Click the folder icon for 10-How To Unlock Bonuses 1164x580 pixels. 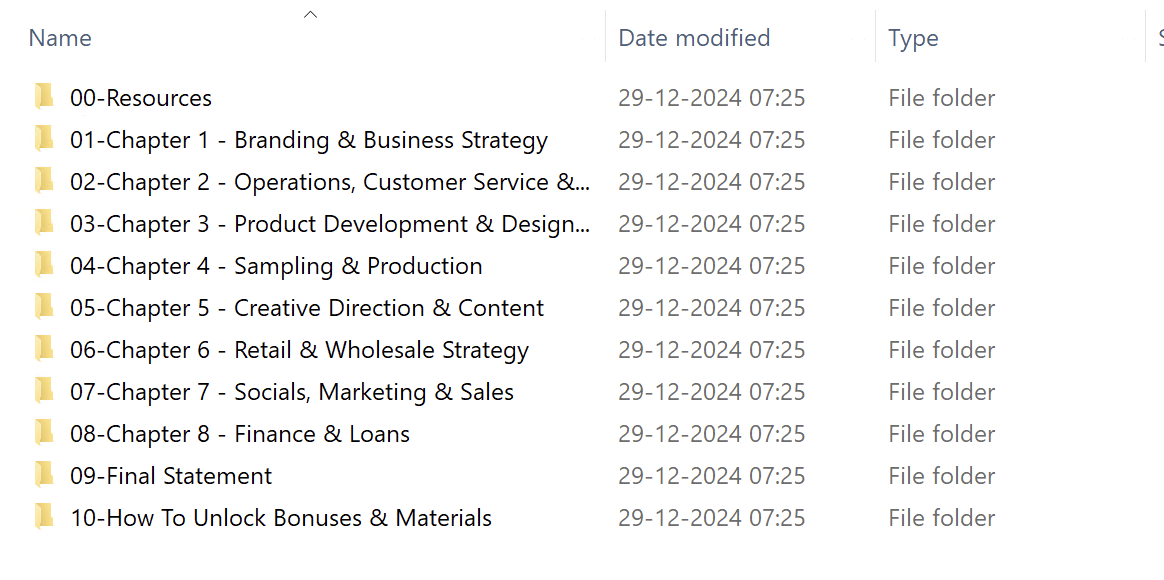click(43, 517)
